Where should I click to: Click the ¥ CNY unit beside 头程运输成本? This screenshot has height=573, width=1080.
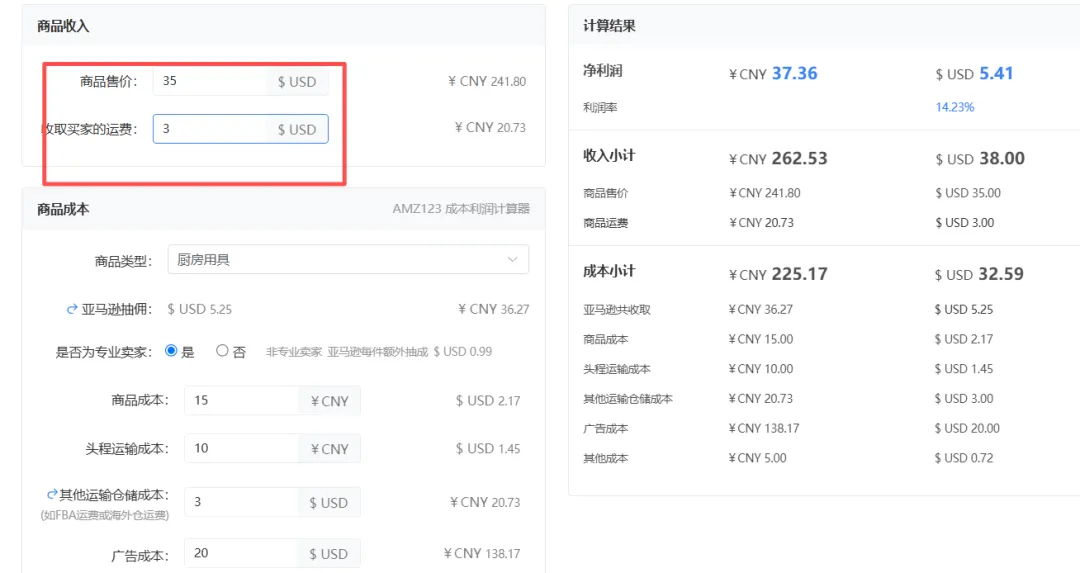click(x=329, y=449)
